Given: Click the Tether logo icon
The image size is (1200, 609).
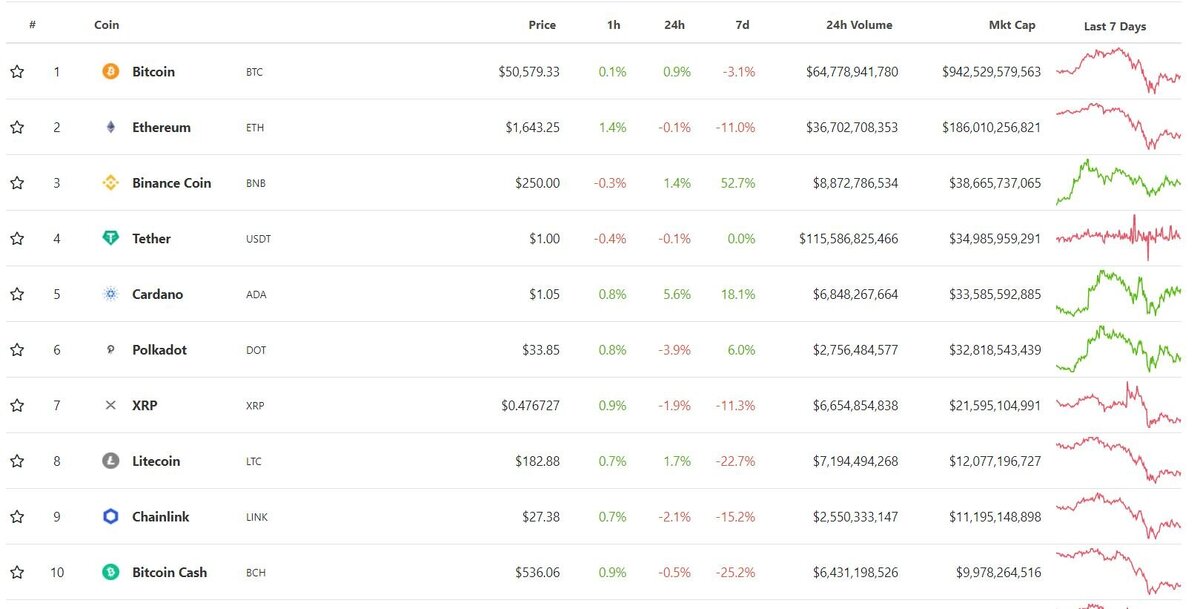Looking at the screenshot, I should tap(111, 238).
